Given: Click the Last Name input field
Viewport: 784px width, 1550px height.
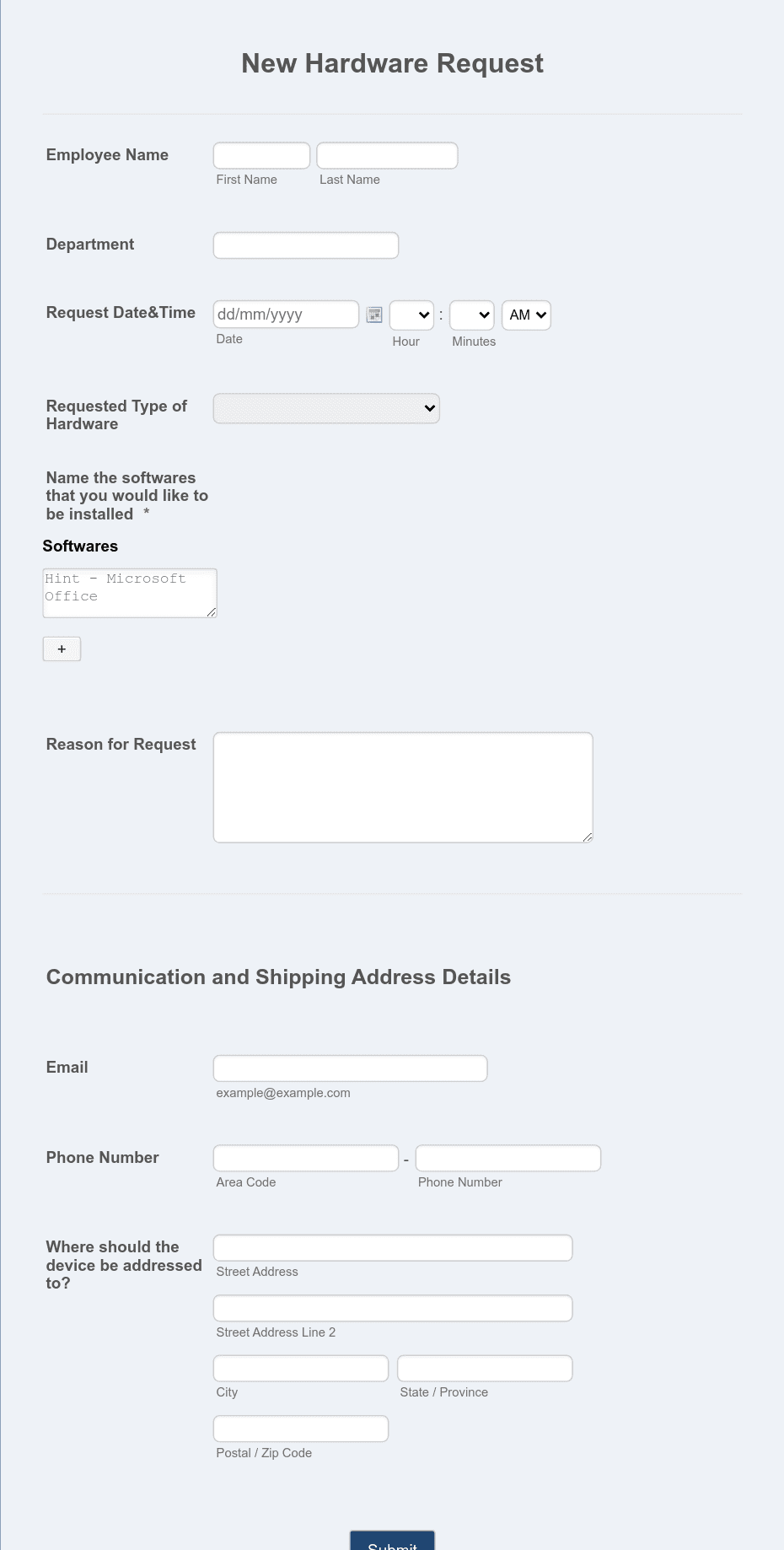Looking at the screenshot, I should [x=386, y=155].
